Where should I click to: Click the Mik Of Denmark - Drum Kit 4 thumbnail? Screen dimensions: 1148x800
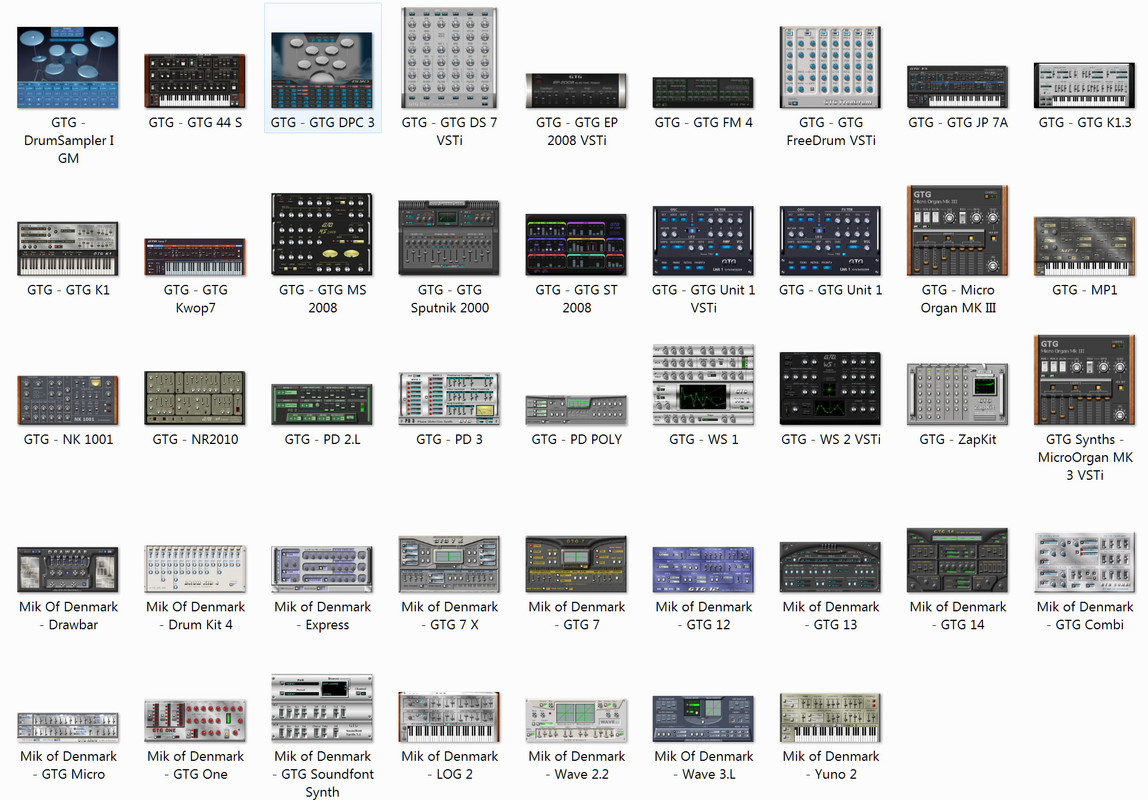click(x=195, y=568)
